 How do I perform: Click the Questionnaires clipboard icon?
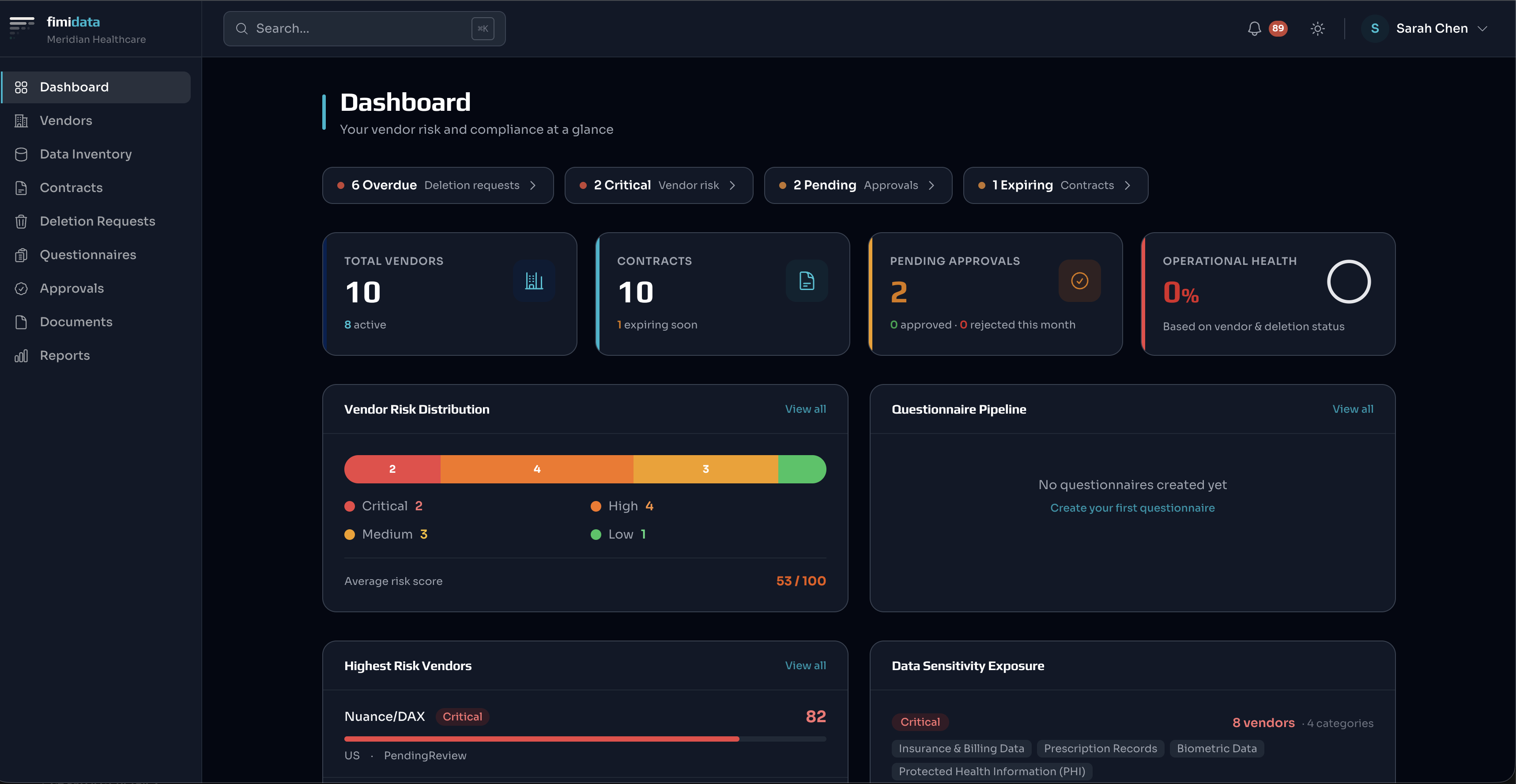tap(21, 255)
